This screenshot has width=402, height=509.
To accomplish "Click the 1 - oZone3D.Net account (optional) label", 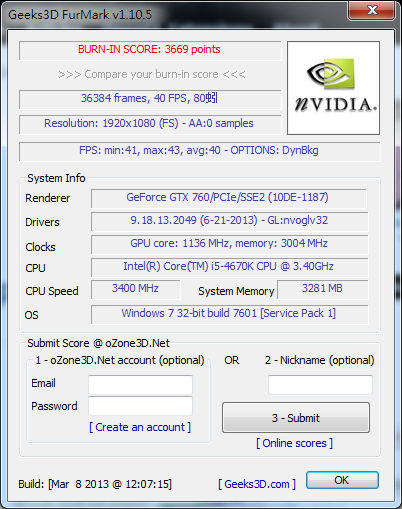I will pyautogui.click(x=120, y=360).
